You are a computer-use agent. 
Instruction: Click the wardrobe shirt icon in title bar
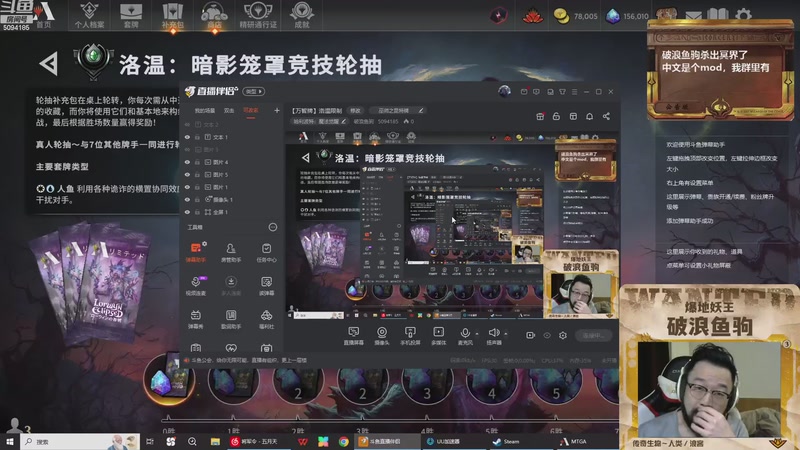click(562, 92)
